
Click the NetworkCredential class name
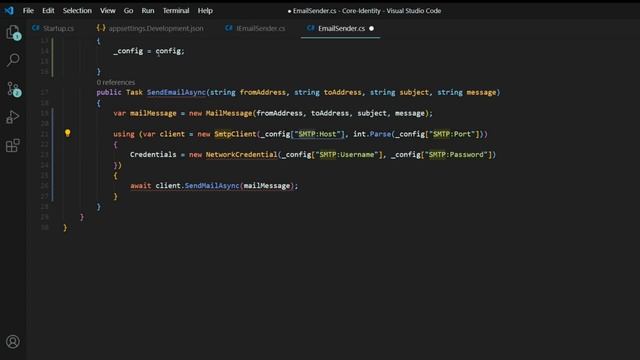coord(241,154)
